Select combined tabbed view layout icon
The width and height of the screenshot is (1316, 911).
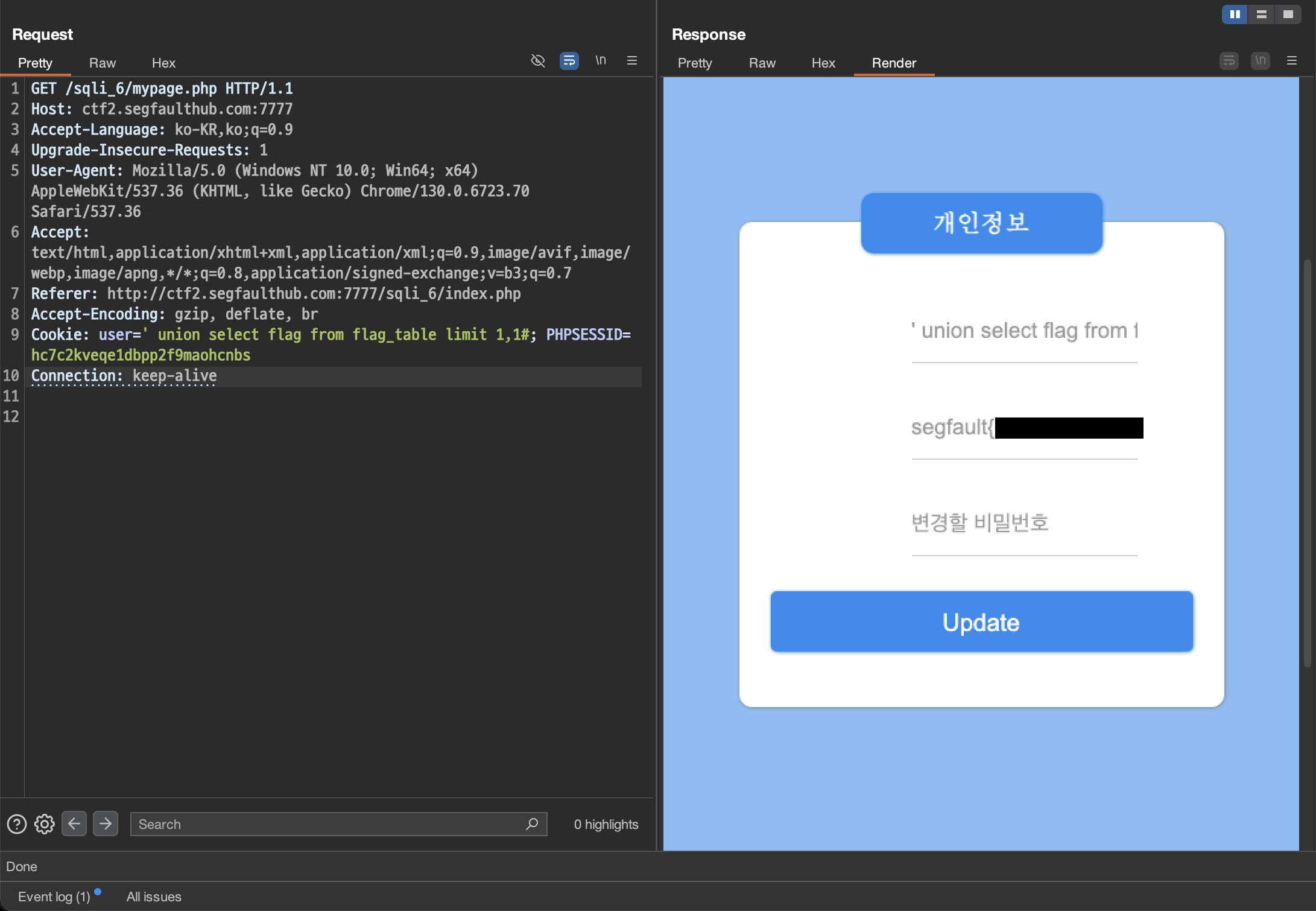[1288, 14]
